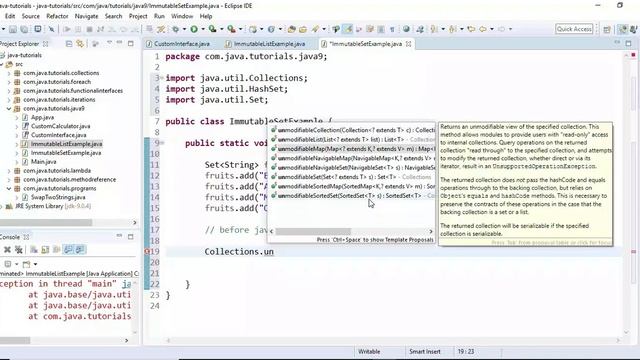Click the Writable status bar entry

pos(369,351)
